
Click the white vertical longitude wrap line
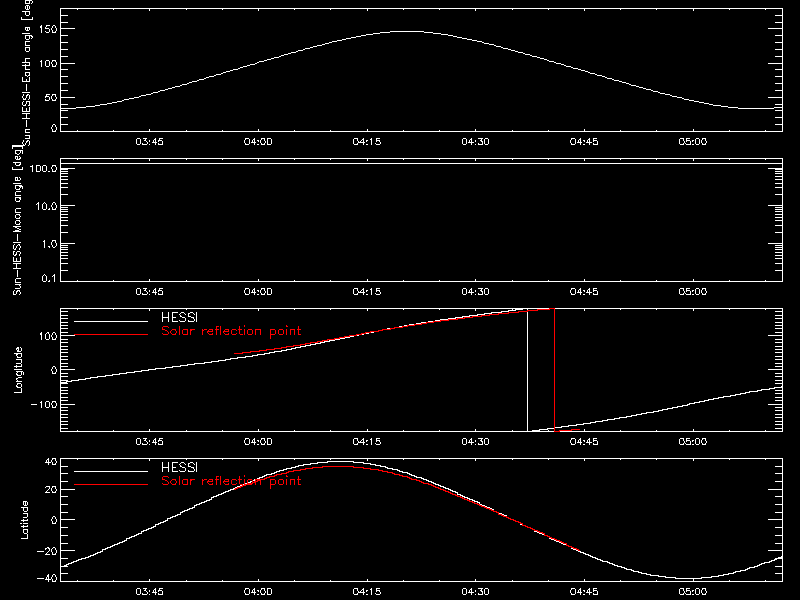pyautogui.click(x=528, y=370)
